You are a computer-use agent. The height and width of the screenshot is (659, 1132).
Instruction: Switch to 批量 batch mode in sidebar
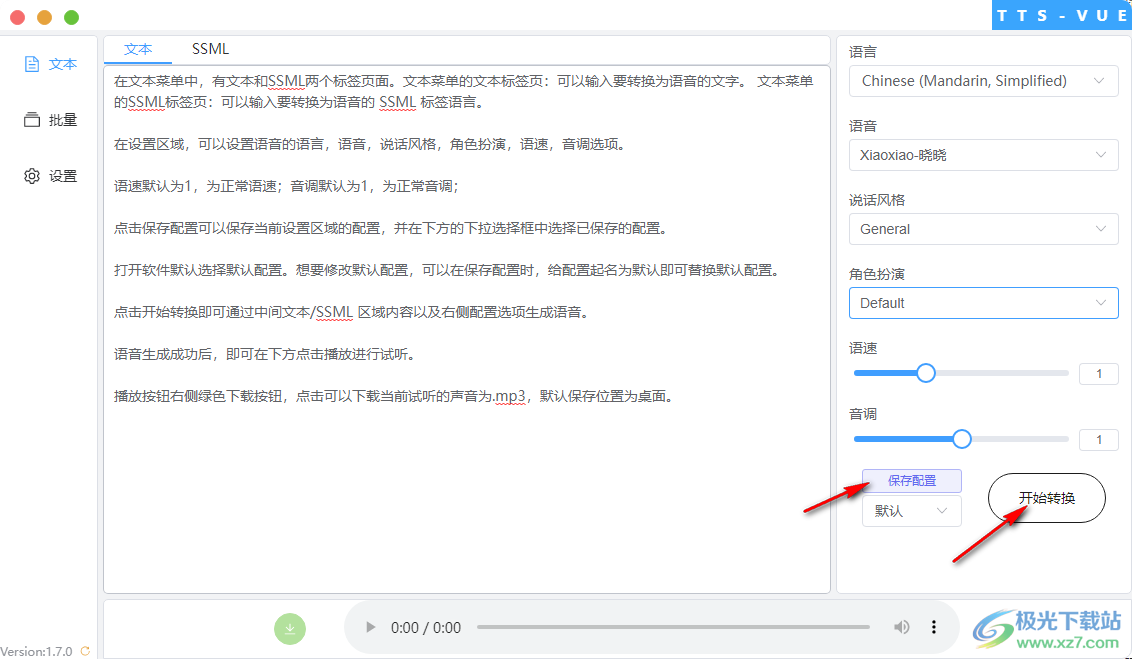click(49, 119)
